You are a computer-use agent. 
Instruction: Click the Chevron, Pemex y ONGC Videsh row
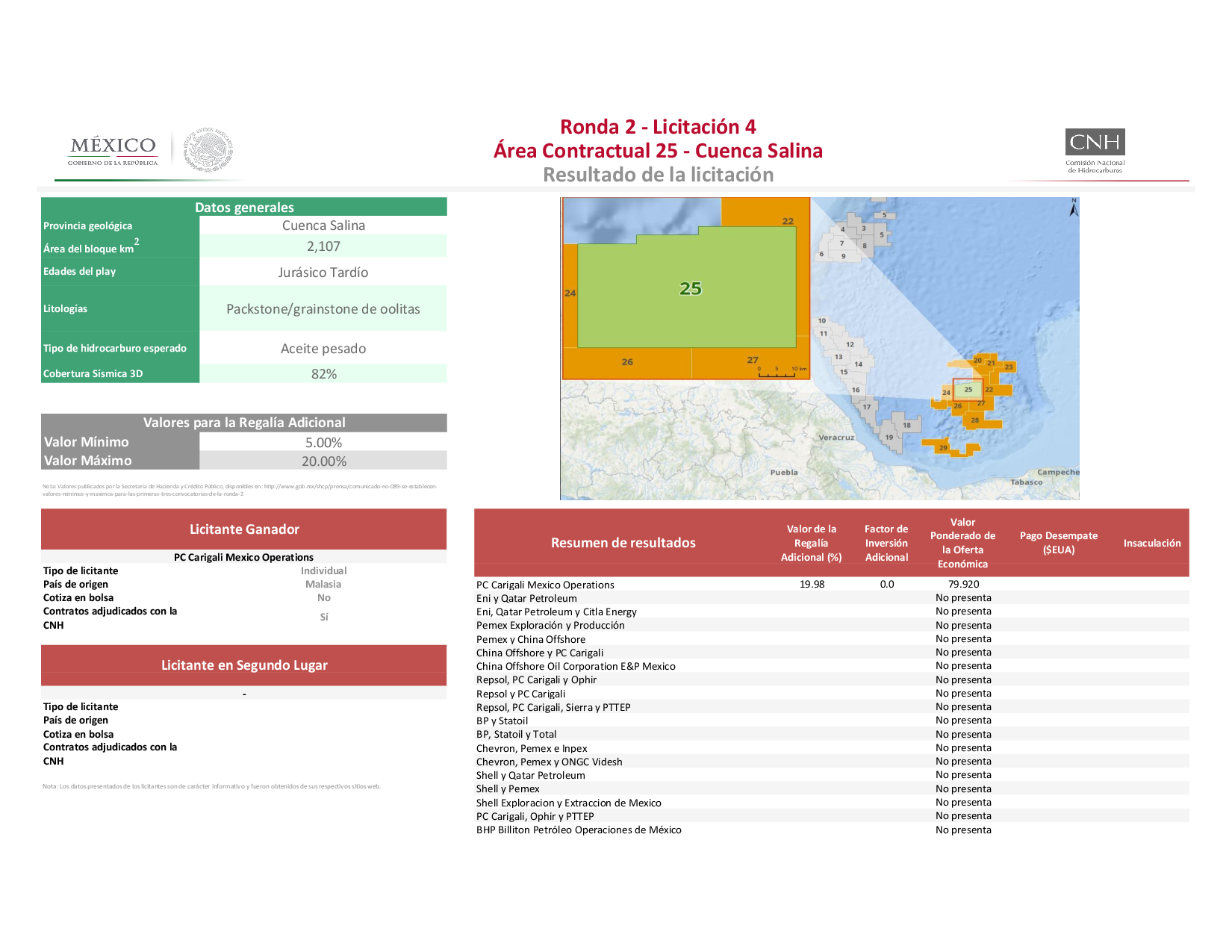[832, 762]
